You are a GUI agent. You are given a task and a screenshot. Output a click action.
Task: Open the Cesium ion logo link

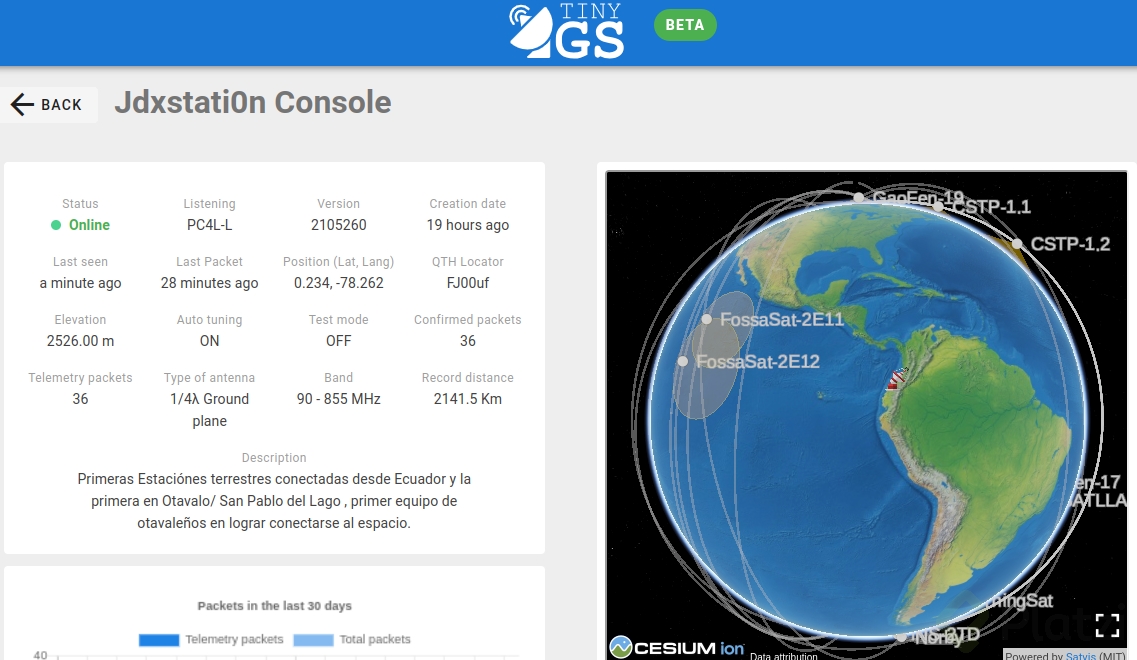(x=677, y=647)
